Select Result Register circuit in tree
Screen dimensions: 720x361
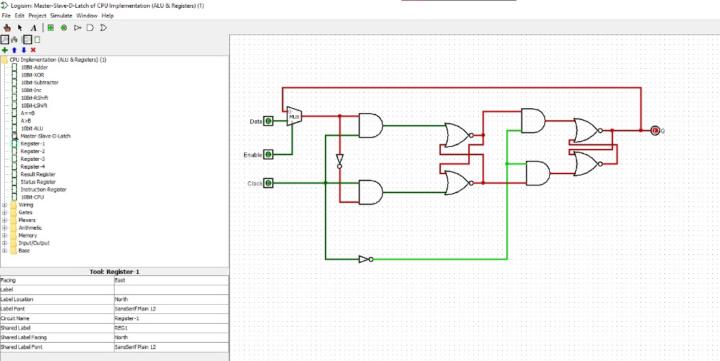point(38,174)
